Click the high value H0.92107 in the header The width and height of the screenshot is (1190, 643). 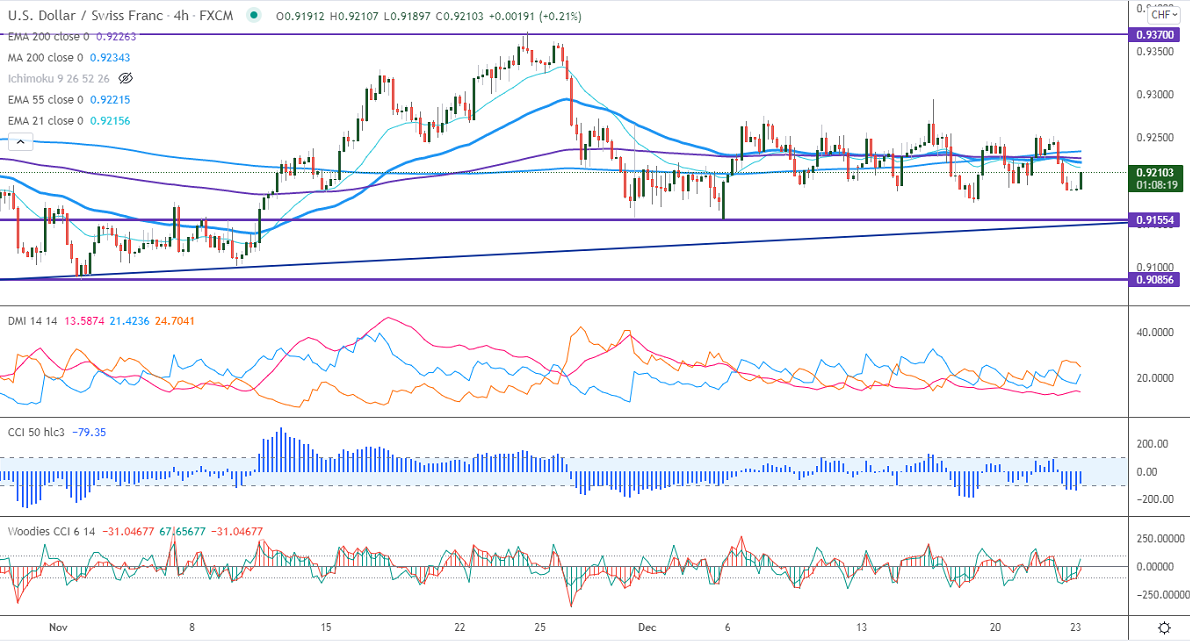354,16
